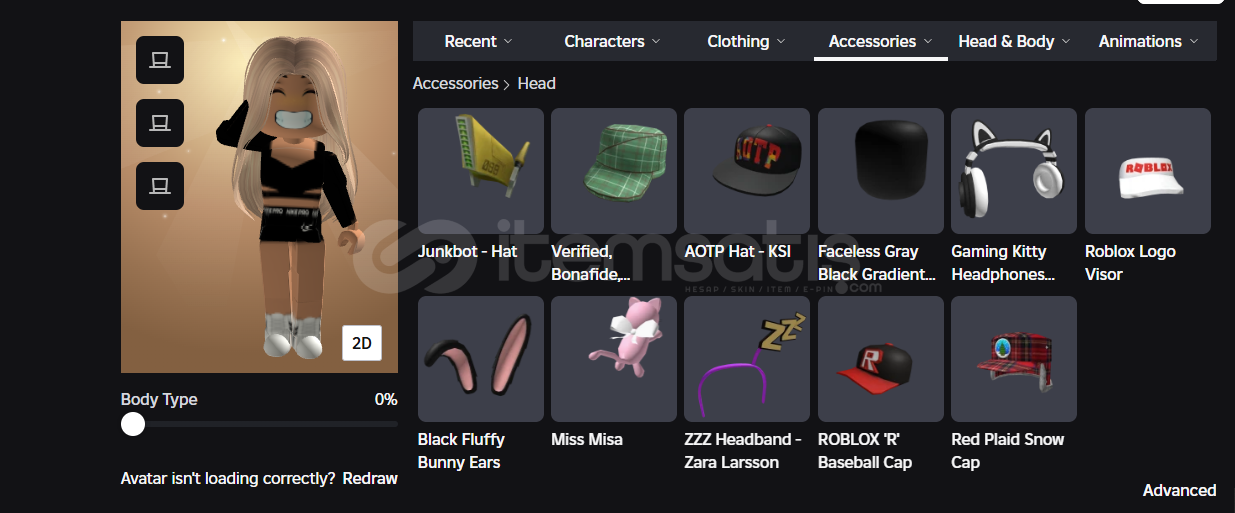Screen dimensions: 1235x513
Task: Equip the Junkbot Hat item
Action: pyautogui.click(x=481, y=171)
